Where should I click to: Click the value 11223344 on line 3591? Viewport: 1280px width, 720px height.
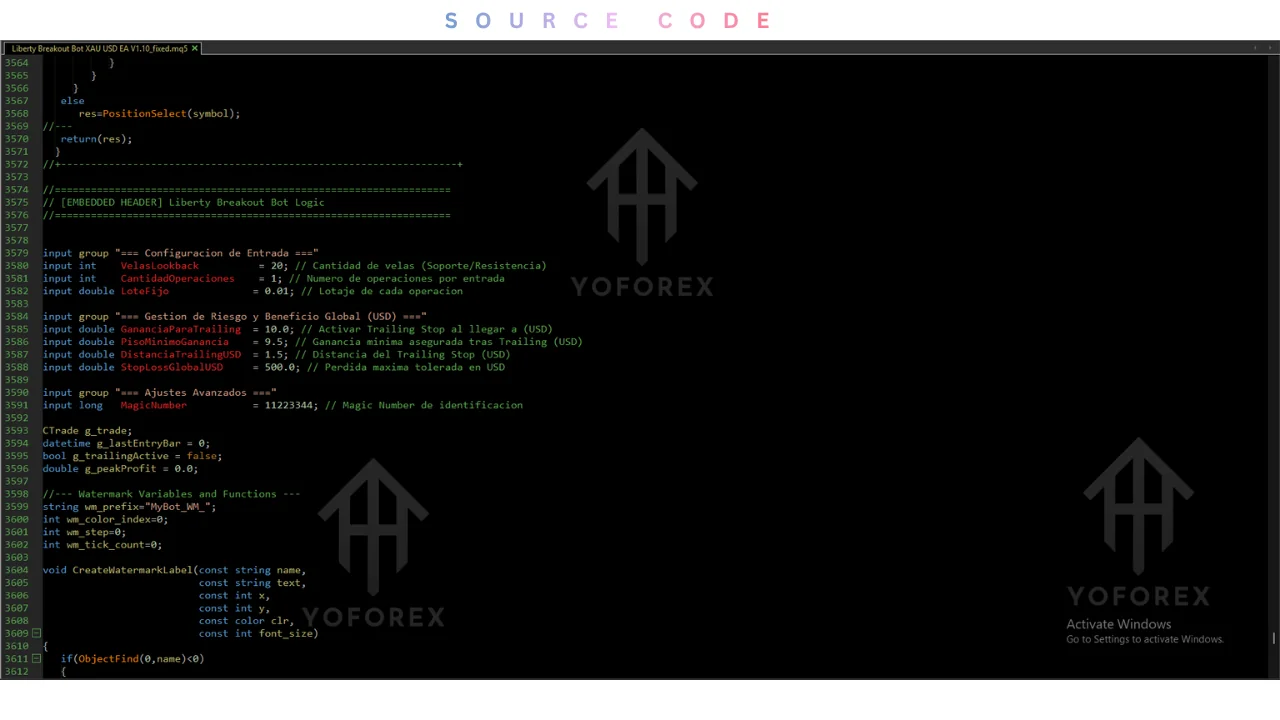pos(289,405)
